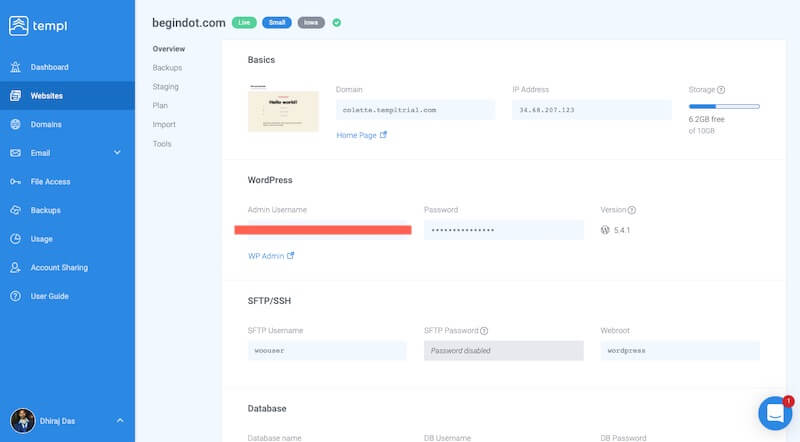Click the 5.4.1 version number

(x=622, y=230)
